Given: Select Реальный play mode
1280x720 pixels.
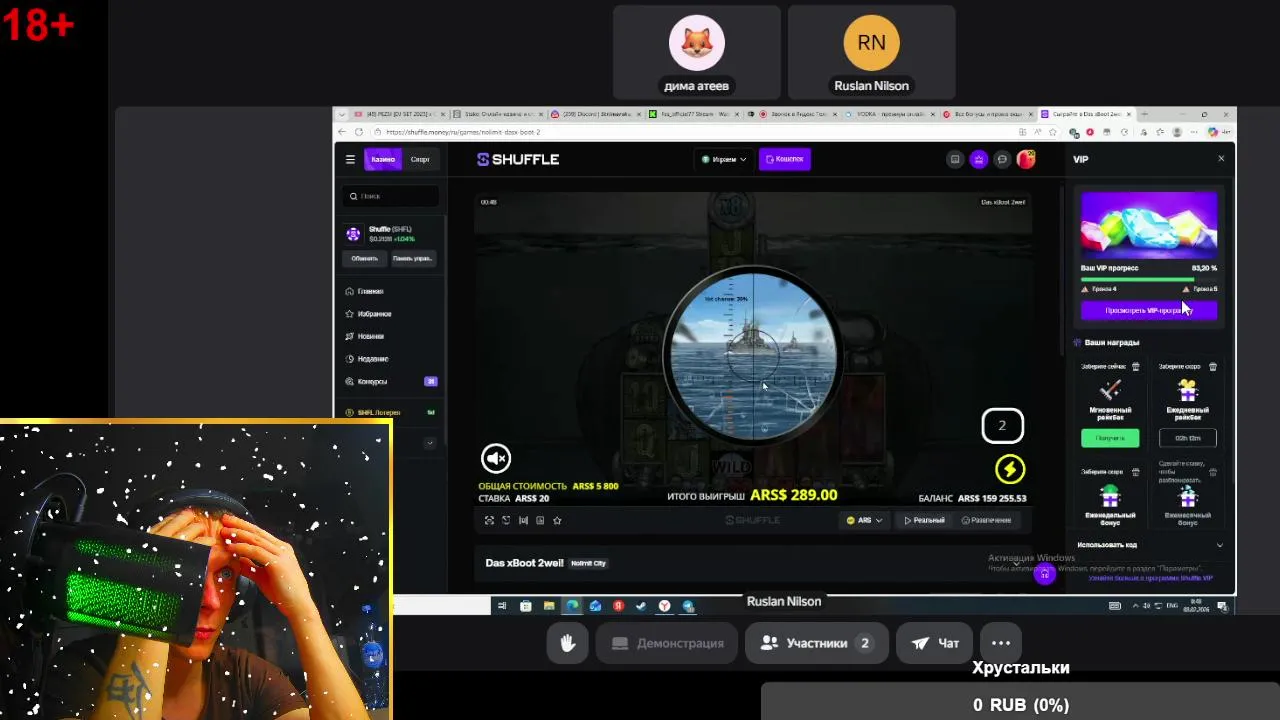Looking at the screenshot, I should [925, 520].
